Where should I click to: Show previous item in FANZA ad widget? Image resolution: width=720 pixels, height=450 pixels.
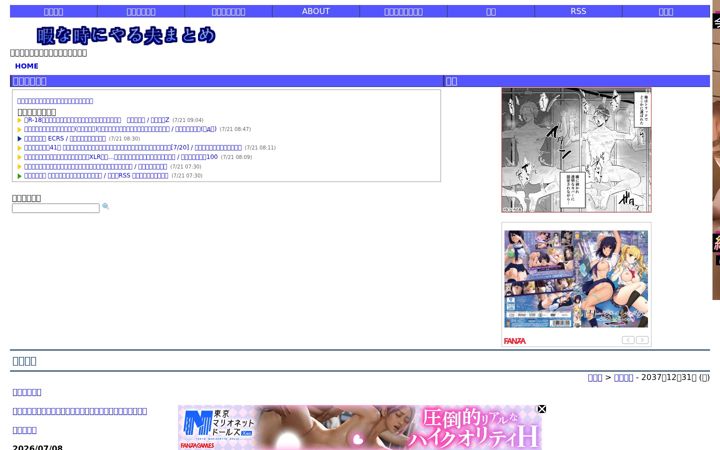tap(628, 340)
